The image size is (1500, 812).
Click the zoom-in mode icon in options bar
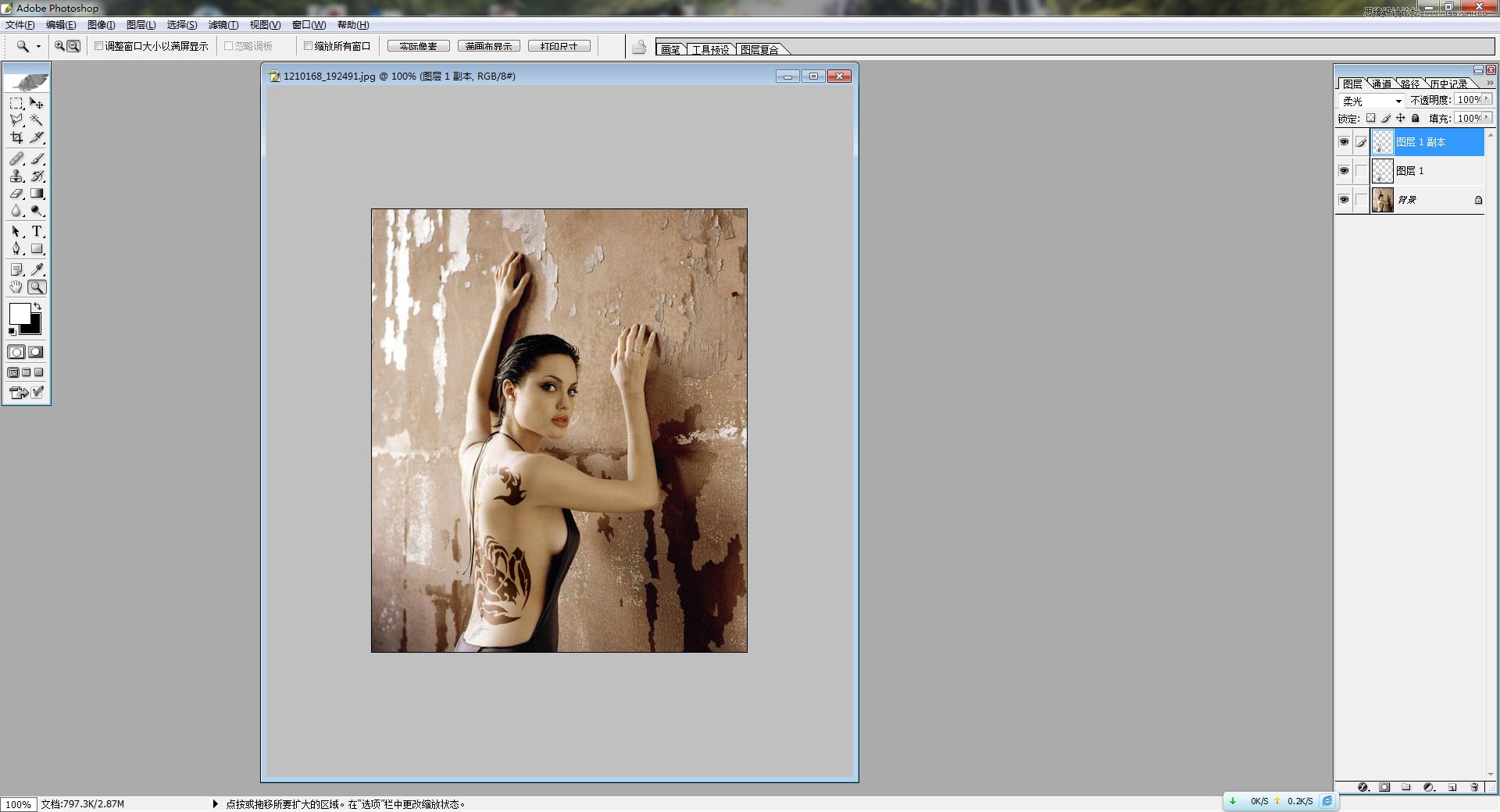59,46
